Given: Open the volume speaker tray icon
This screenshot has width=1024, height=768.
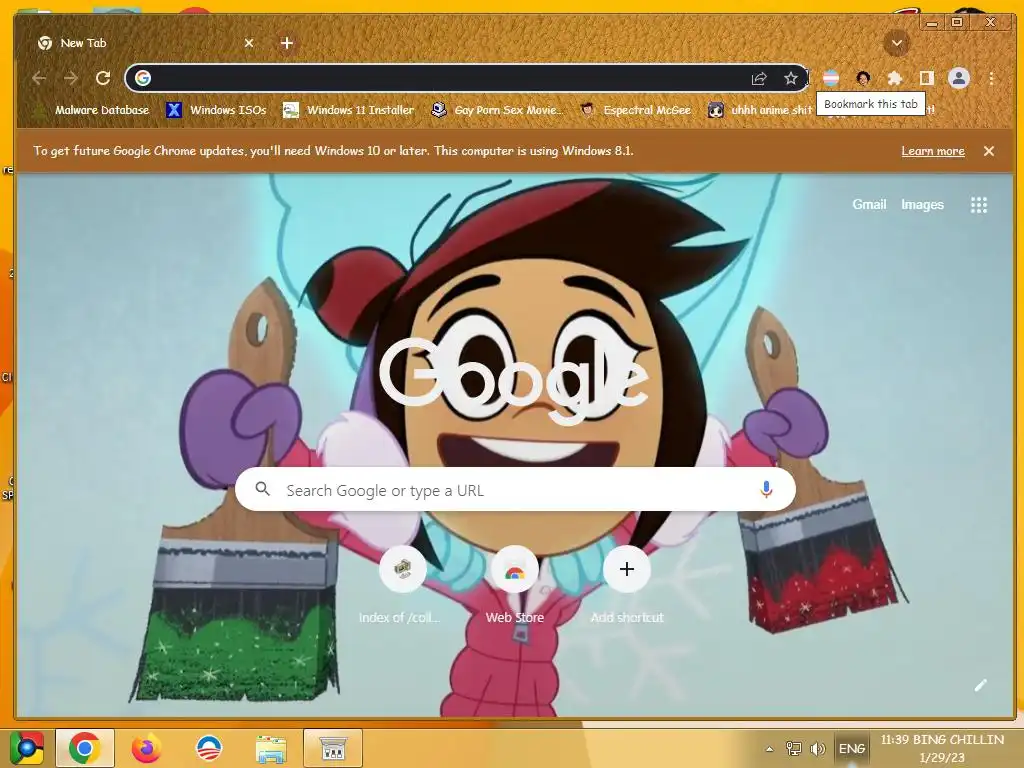Looking at the screenshot, I should 817,749.
